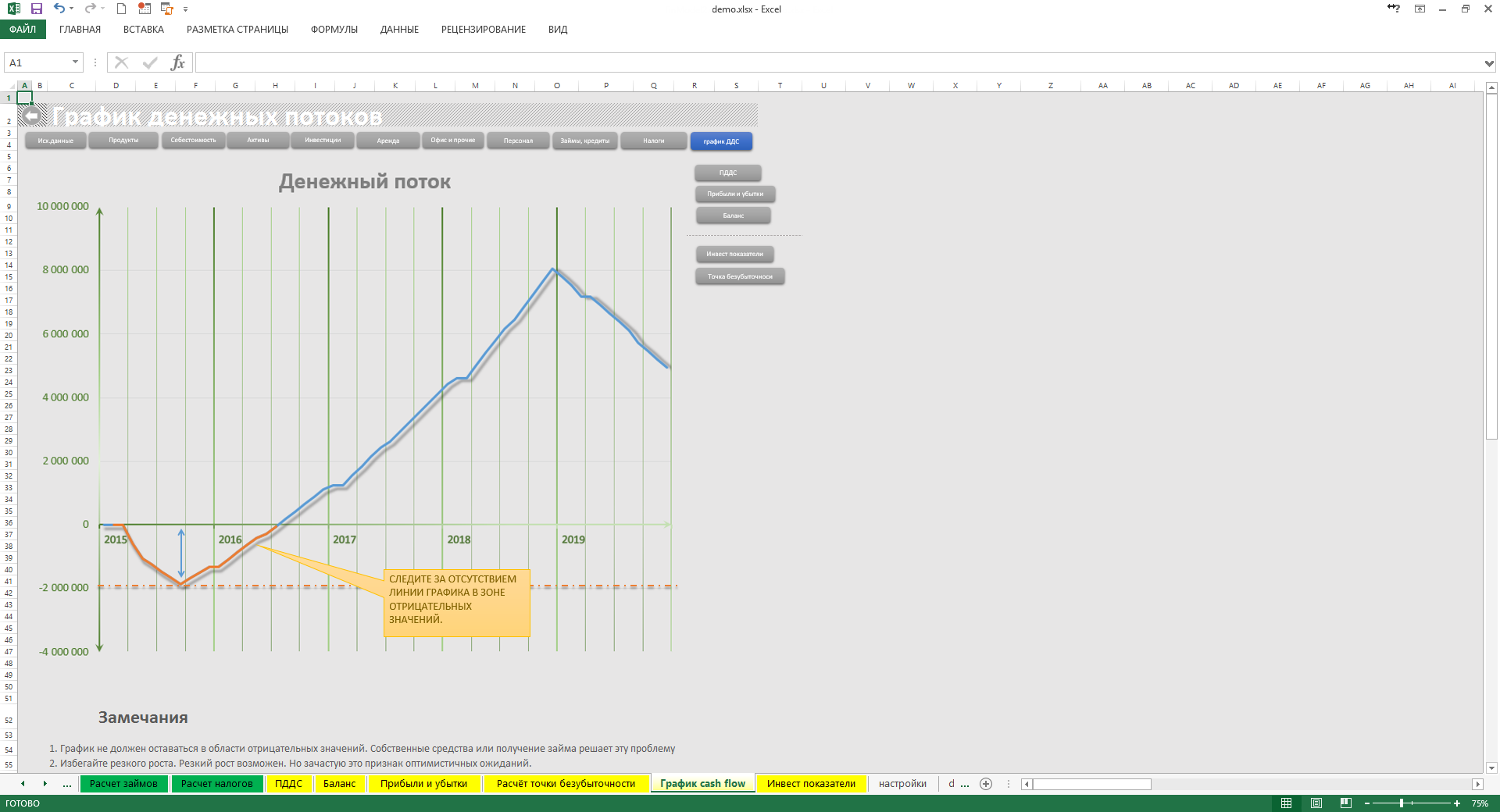Open the ПДДС sheet tab
This screenshot has height=812, width=1500.
click(288, 784)
